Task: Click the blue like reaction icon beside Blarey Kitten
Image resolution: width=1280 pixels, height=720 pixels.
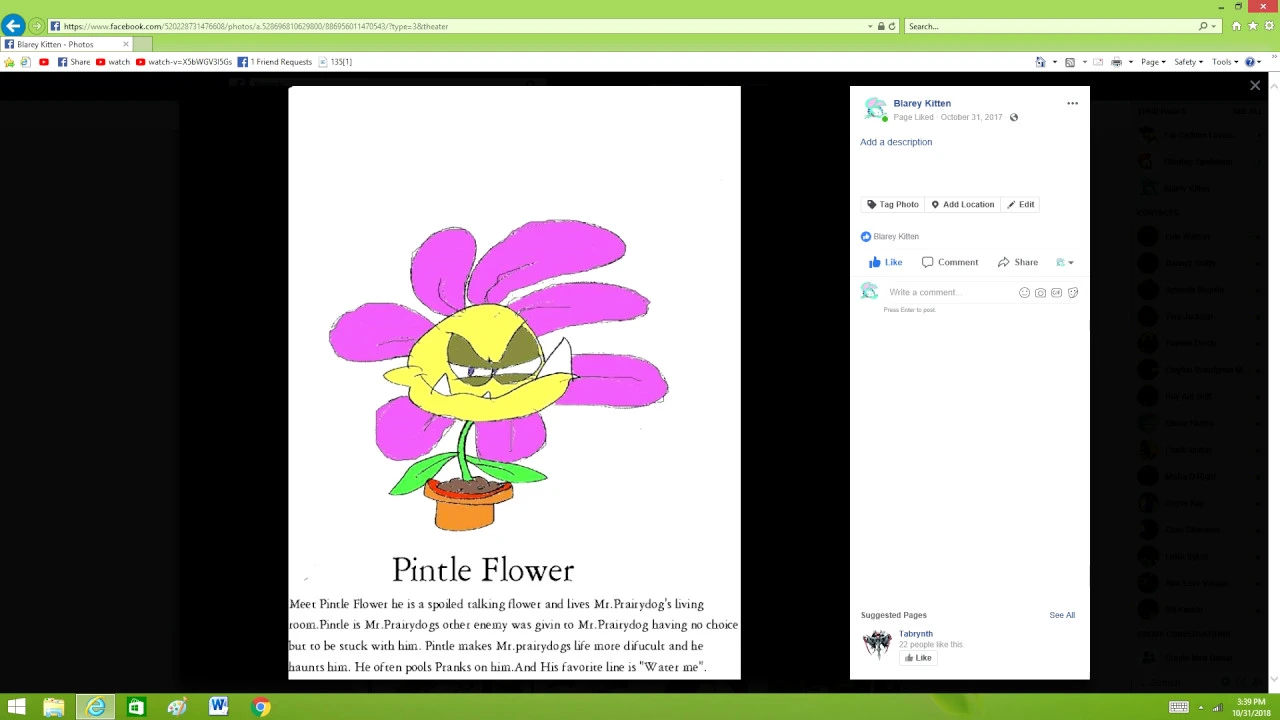Action: coord(866,237)
